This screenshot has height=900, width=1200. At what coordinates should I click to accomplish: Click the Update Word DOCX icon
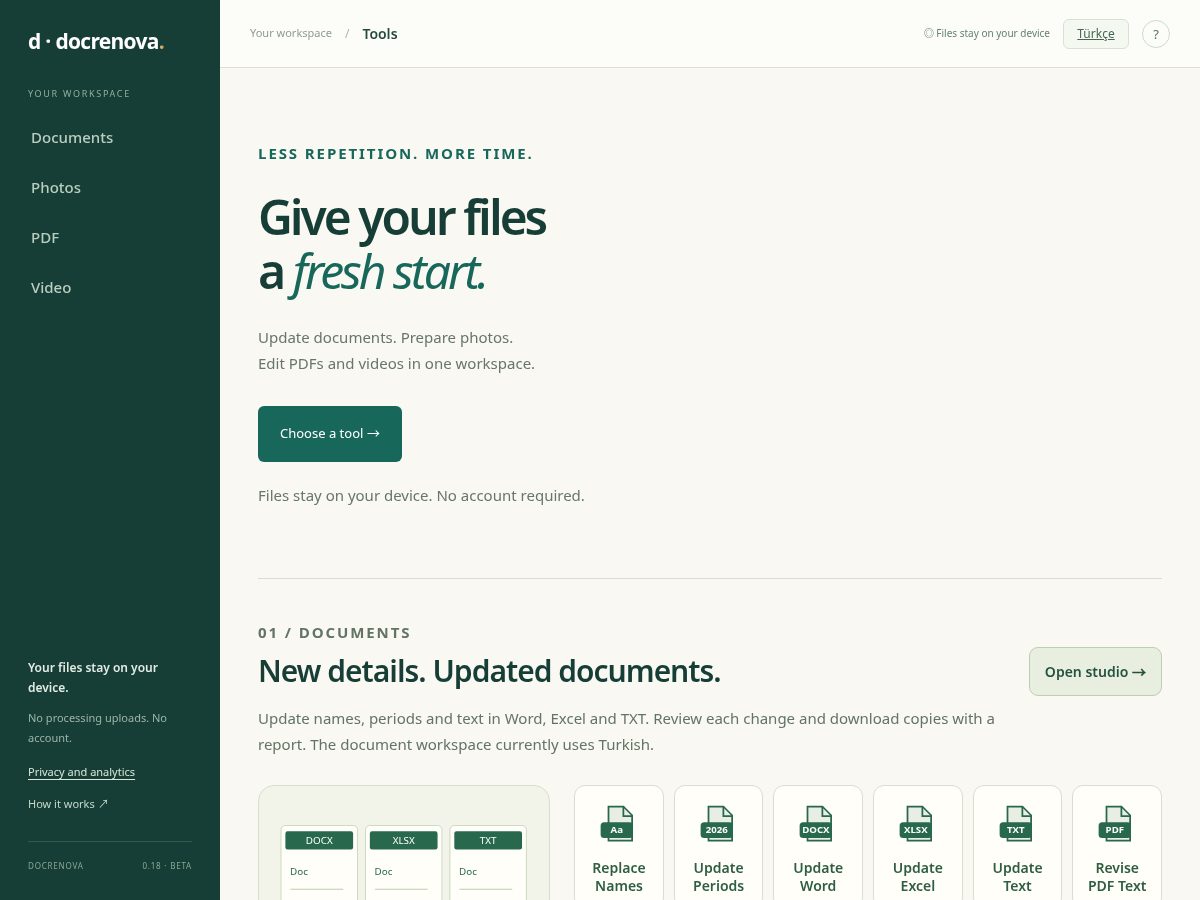pyautogui.click(x=817, y=824)
